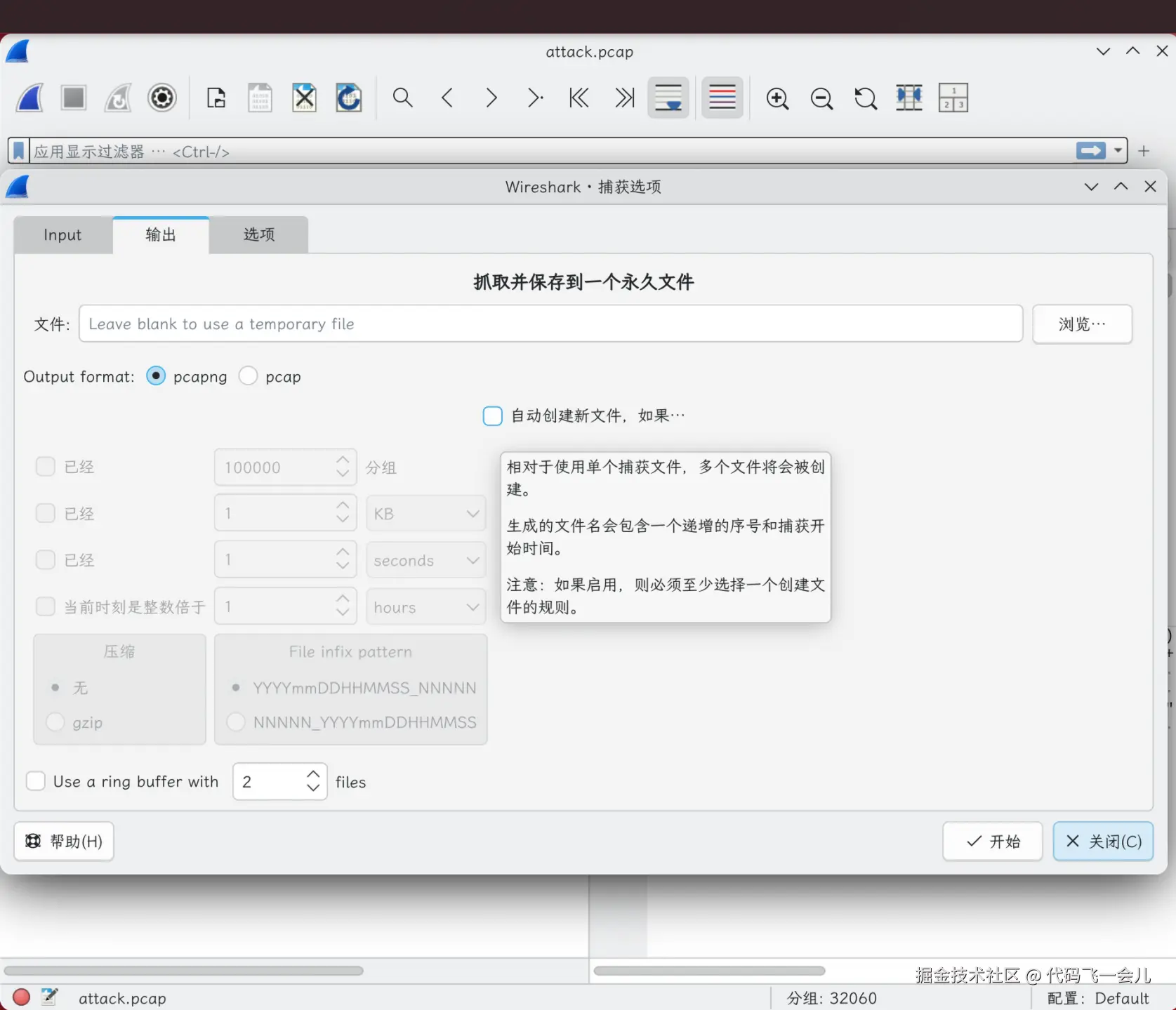This screenshot has height=1010, width=1176.
Task: Close this capture file icon
Action: (304, 98)
